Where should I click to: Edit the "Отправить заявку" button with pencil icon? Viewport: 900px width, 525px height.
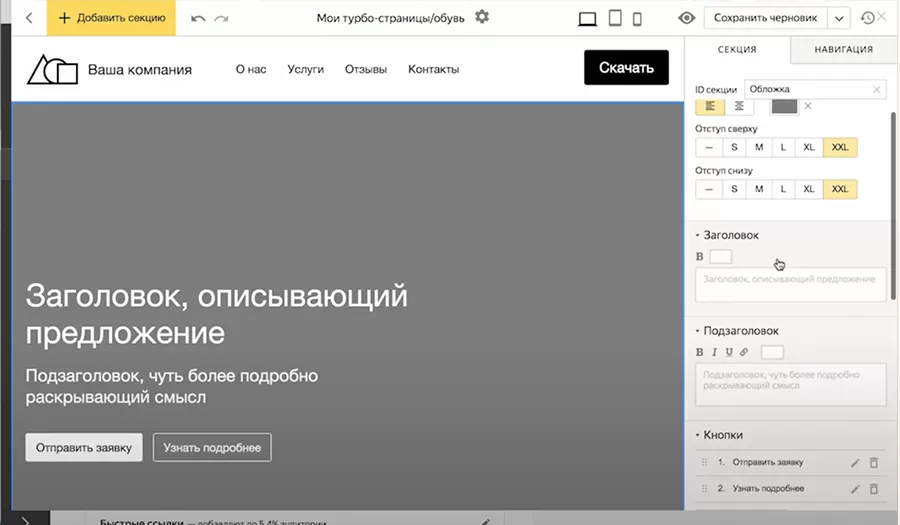tap(855, 463)
